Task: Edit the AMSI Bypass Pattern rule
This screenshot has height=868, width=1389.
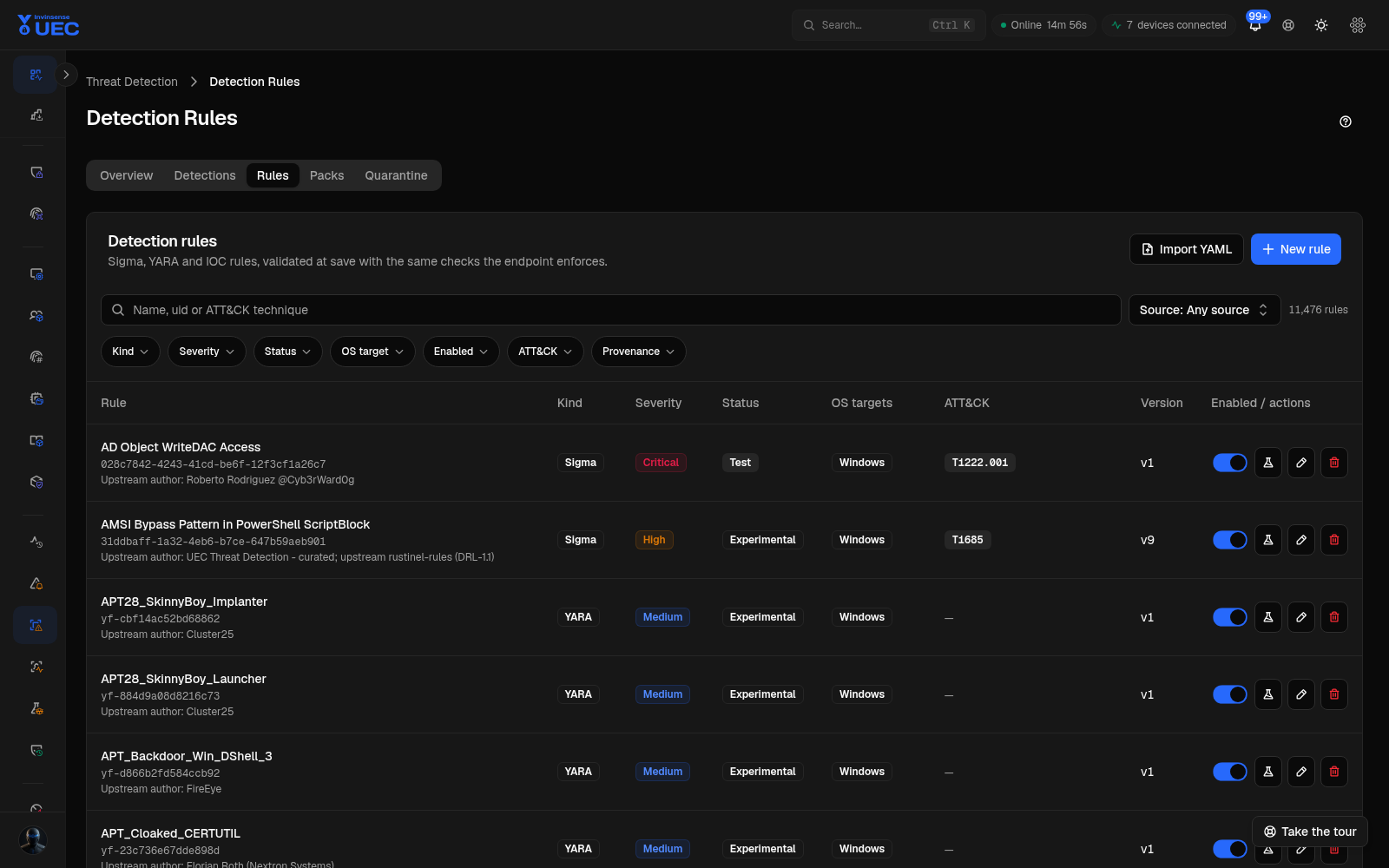Action: tap(1301, 540)
